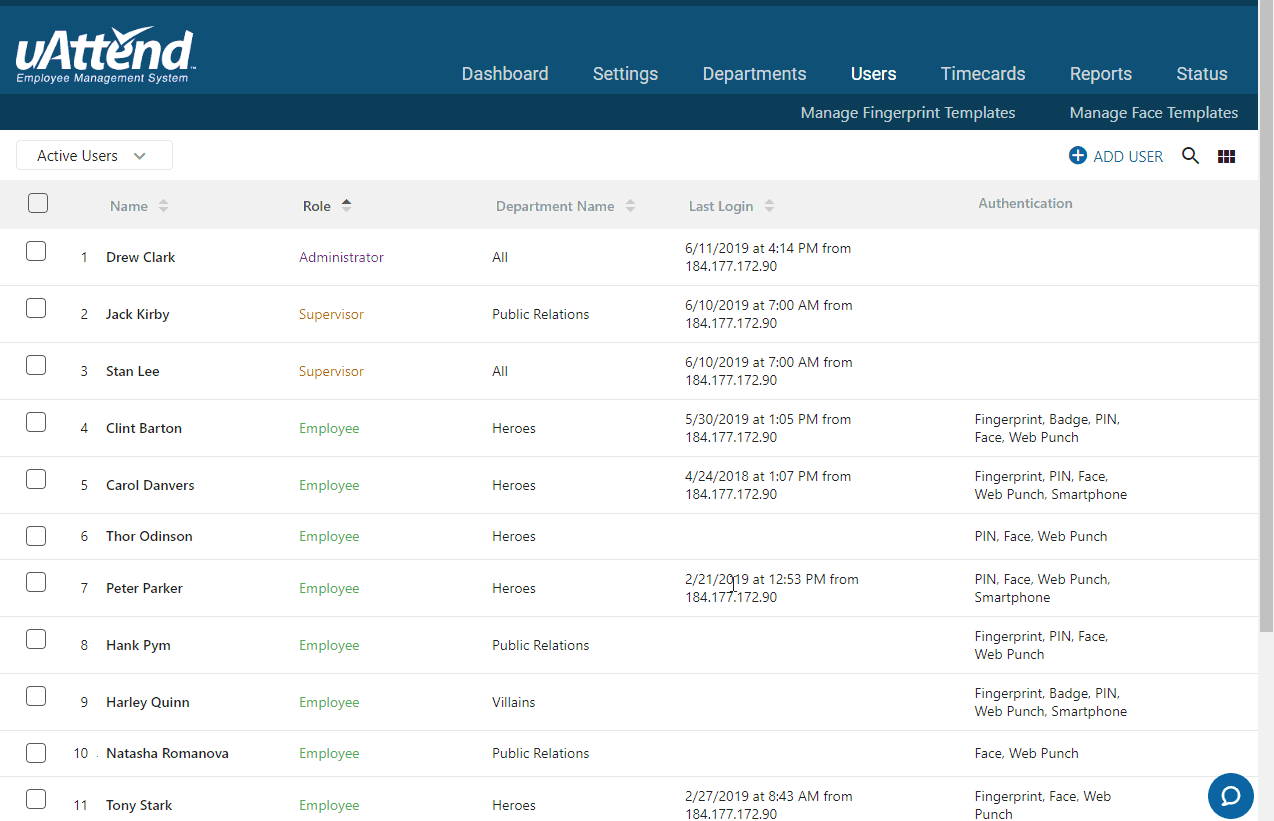Open the grid view icon
This screenshot has width=1274, height=821.
click(x=1226, y=156)
